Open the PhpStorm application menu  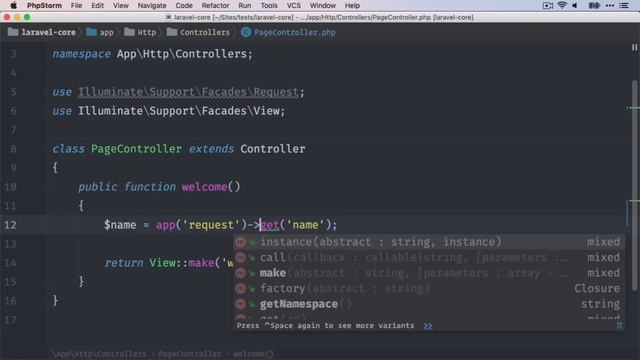tap(44, 5)
